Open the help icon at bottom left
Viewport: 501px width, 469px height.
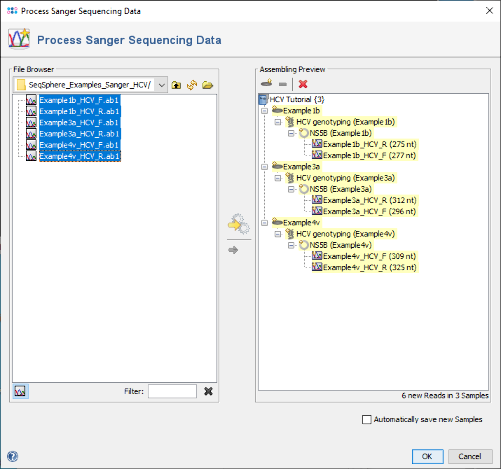13,456
